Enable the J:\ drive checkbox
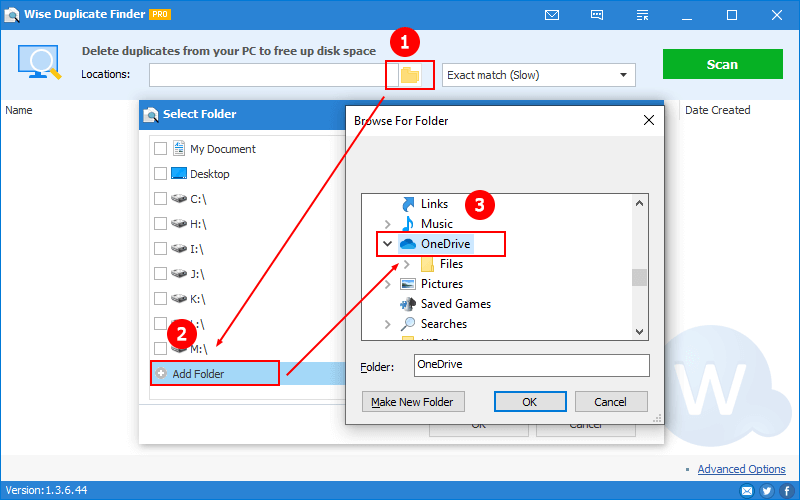The height and width of the screenshot is (500, 800). 160,273
